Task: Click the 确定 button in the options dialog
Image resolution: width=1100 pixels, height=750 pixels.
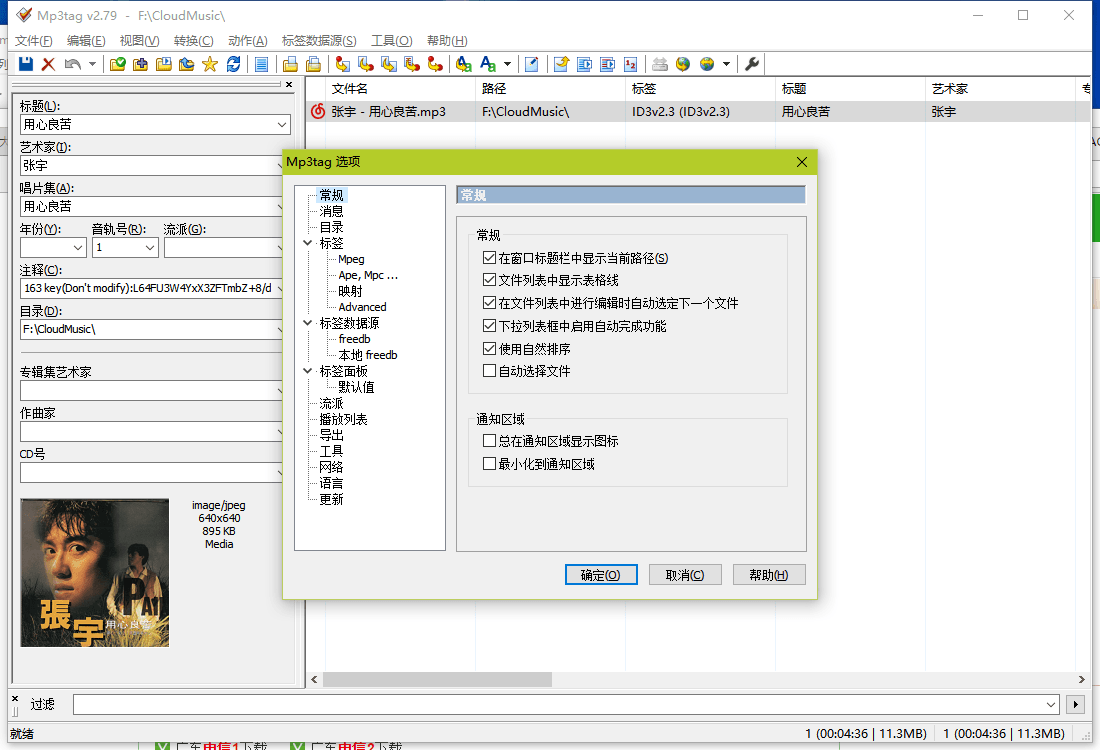Action: pos(600,574)
